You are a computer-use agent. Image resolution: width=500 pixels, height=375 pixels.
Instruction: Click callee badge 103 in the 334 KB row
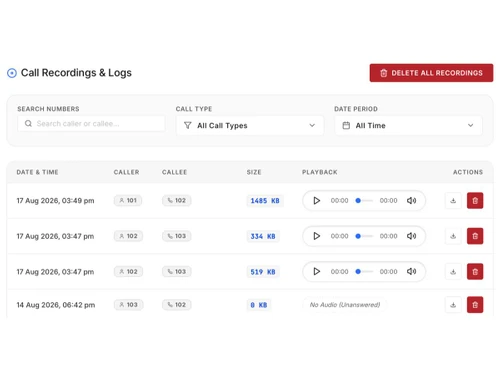(x=177, y=236)
